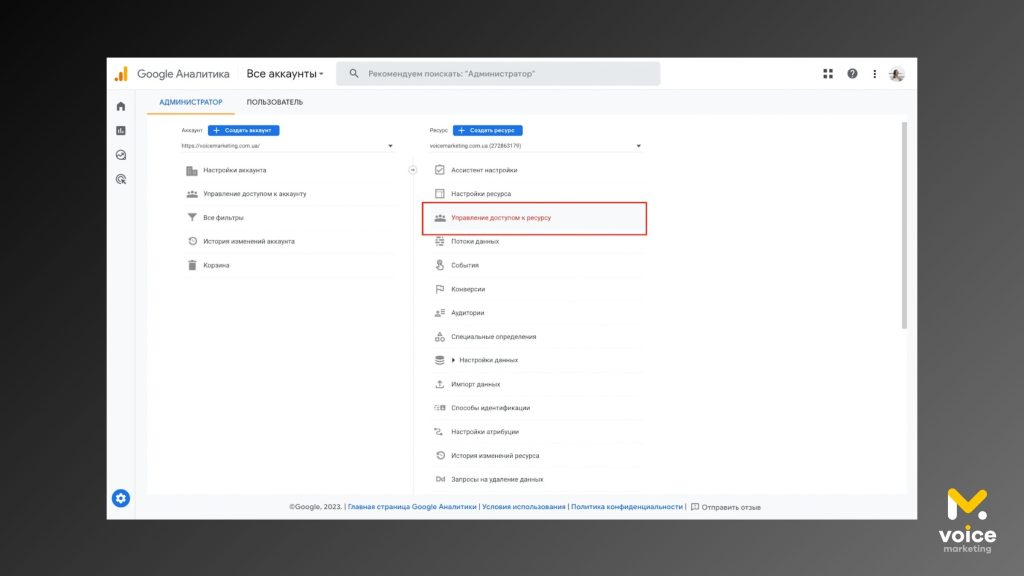1024x576 pixels.
Task: Open the Advertising icon in left sidebar
Action: [121, 179]
